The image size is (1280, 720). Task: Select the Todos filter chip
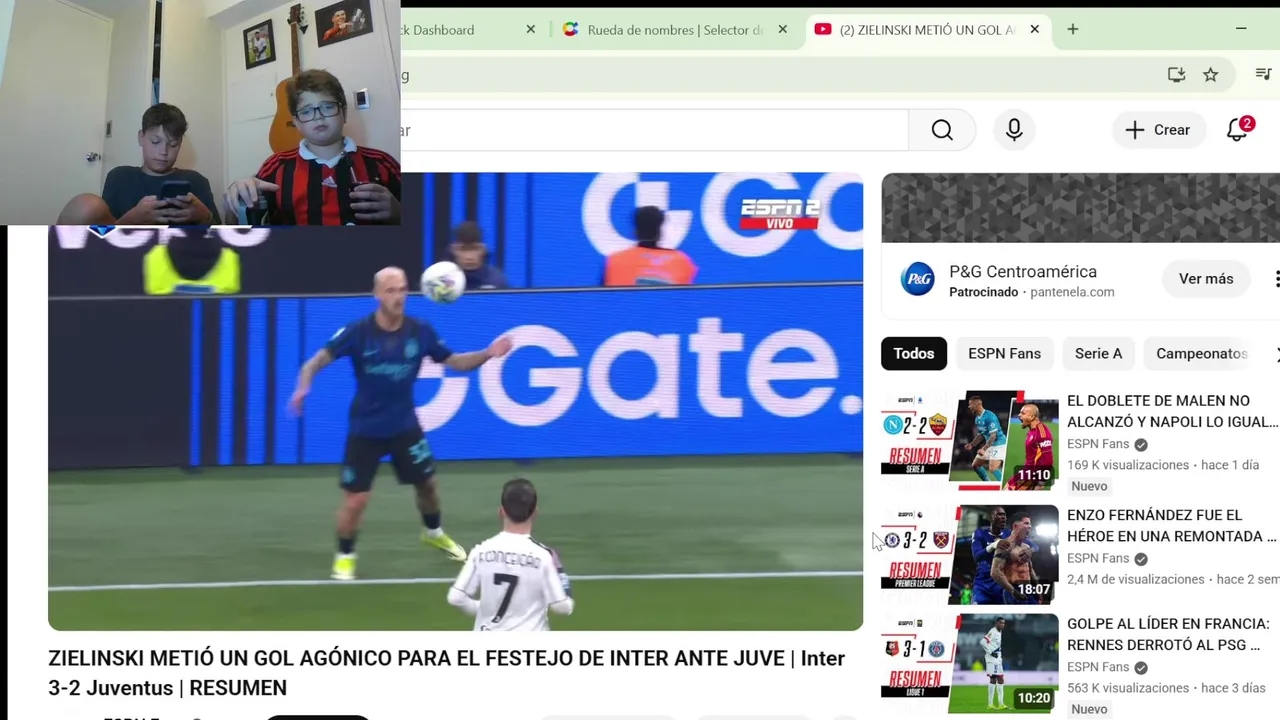pos(914,354)
